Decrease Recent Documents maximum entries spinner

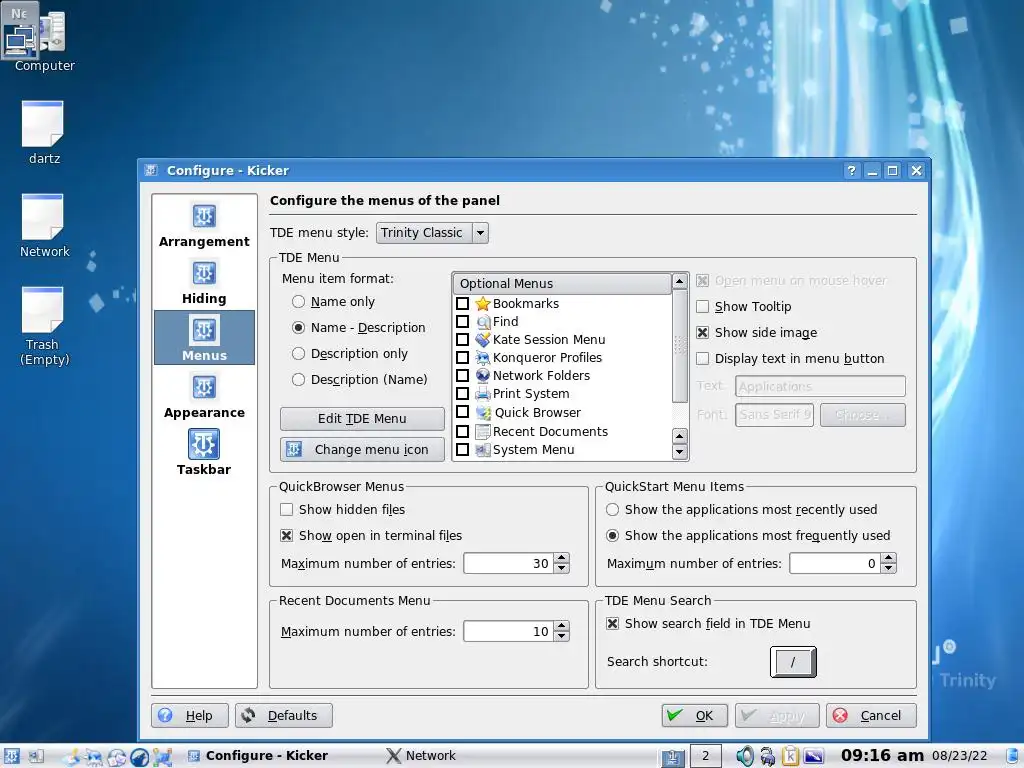click(x=562, y=637)
